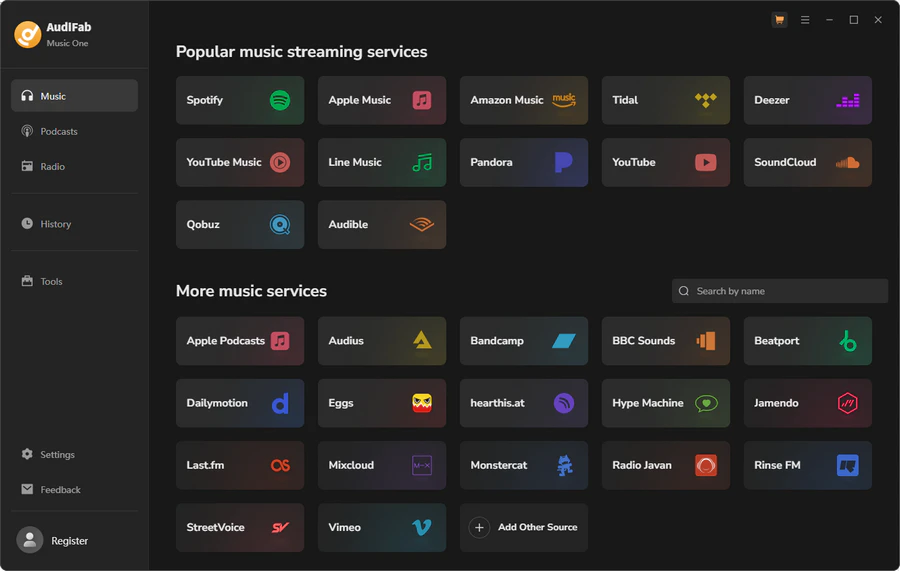
Task: Select the Deezer service card
Action: click(x=808, y=100)
